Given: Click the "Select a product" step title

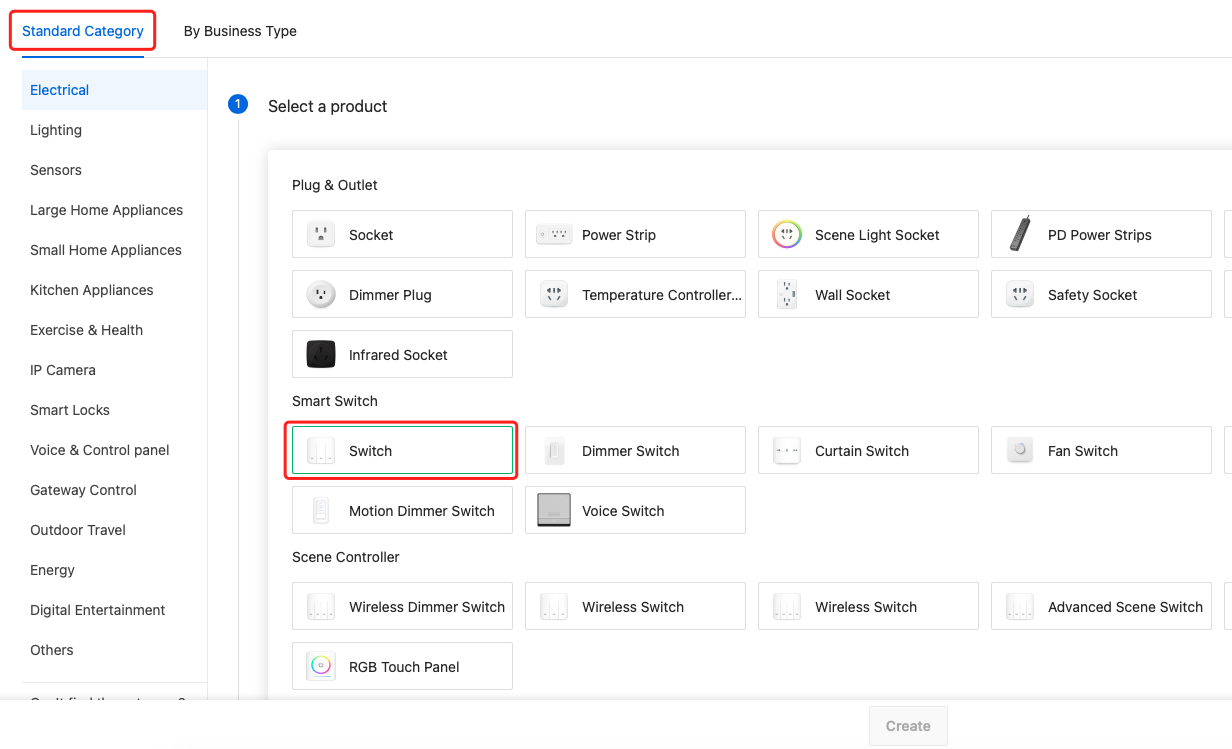Looking at the screenshot, I should [327, 106].
